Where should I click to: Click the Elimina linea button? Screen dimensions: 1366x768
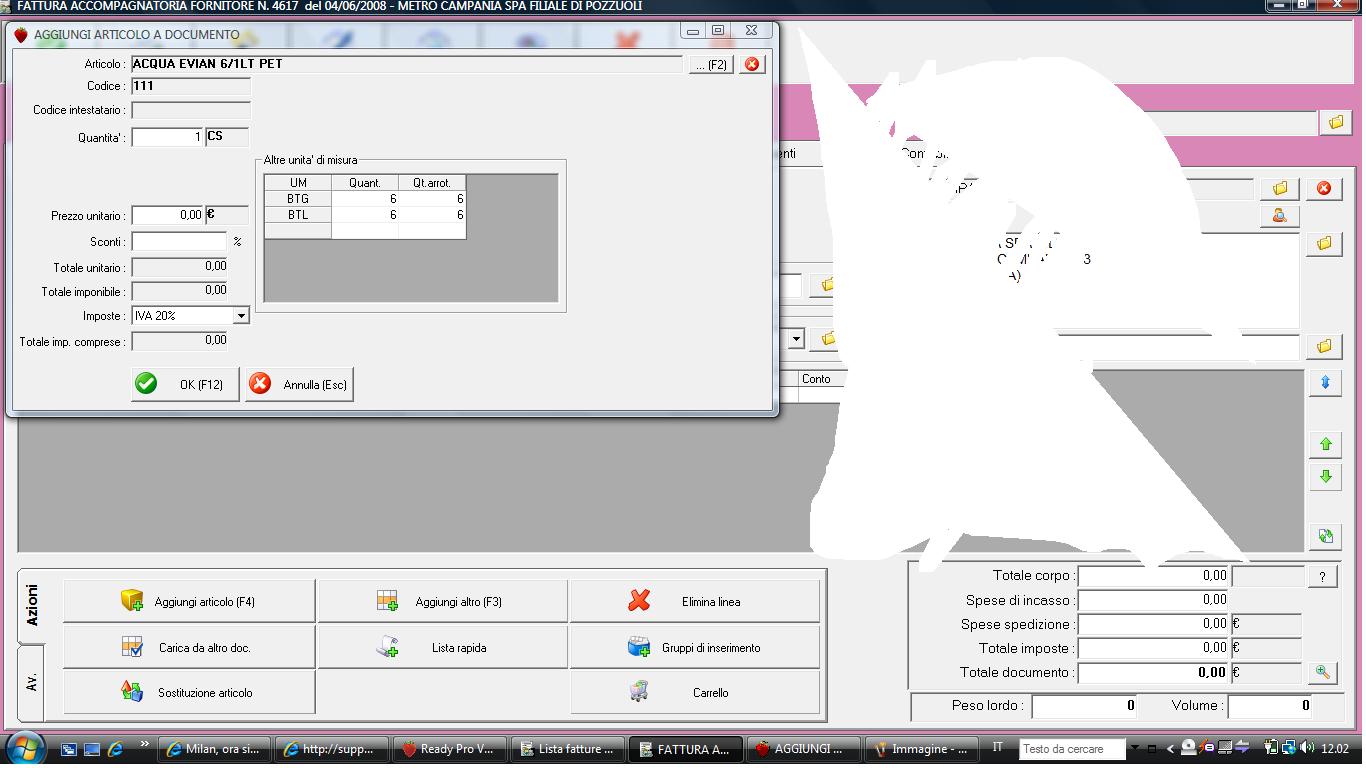tap(695, 602)
